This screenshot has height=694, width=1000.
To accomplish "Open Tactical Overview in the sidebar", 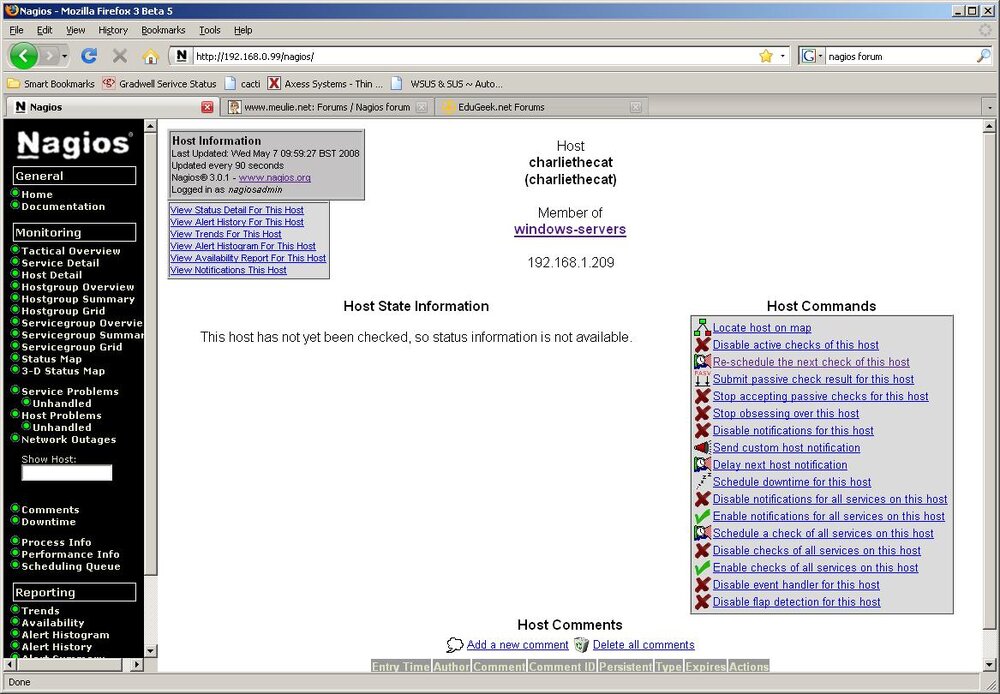I will pyautogui.click(x=71, y=251).
